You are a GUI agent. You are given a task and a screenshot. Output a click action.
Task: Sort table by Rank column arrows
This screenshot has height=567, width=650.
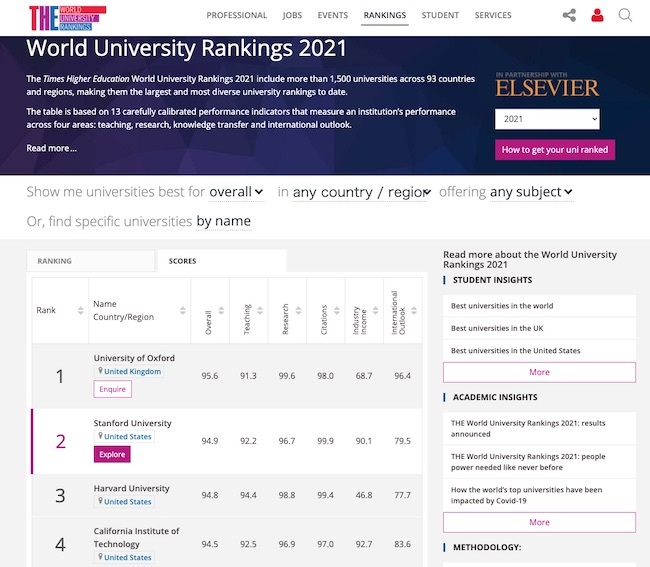(80, 310)
